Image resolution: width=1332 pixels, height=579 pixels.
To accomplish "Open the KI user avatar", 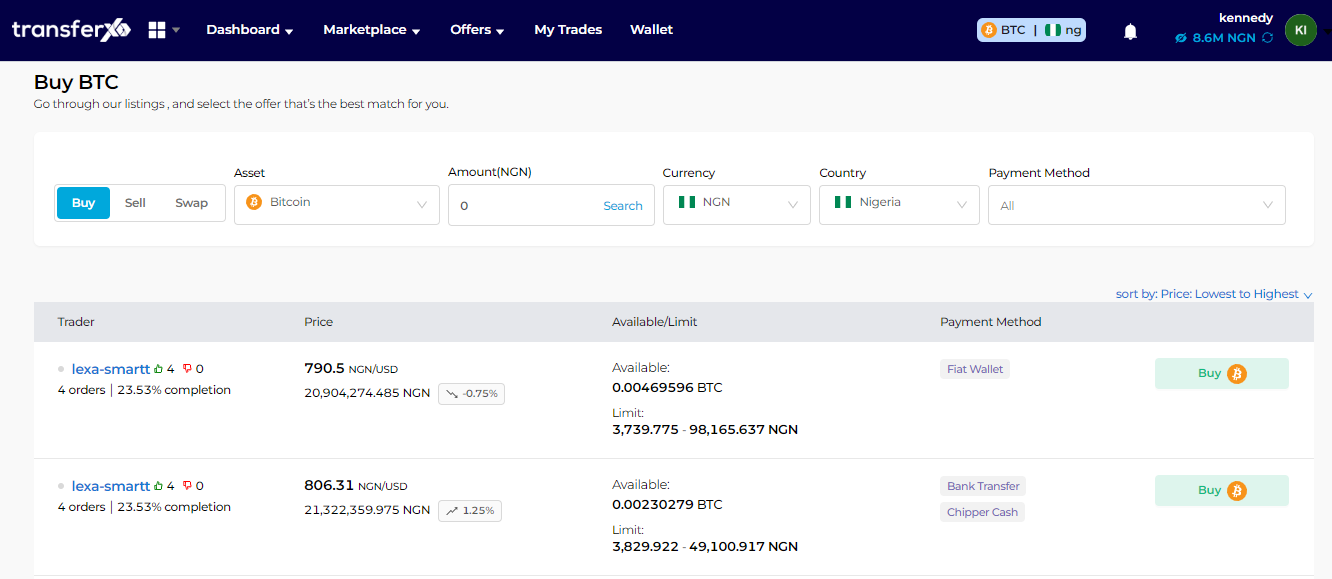I will tap(1300, 30).
